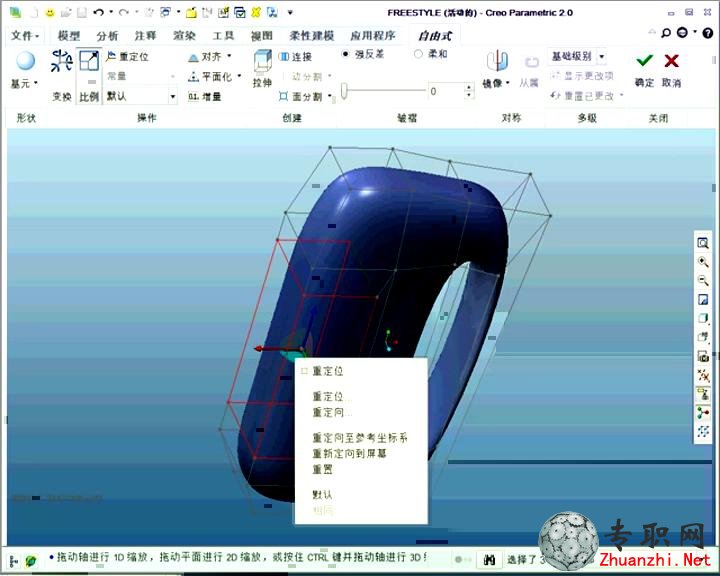Activate the 比例 scale tool

89,76
